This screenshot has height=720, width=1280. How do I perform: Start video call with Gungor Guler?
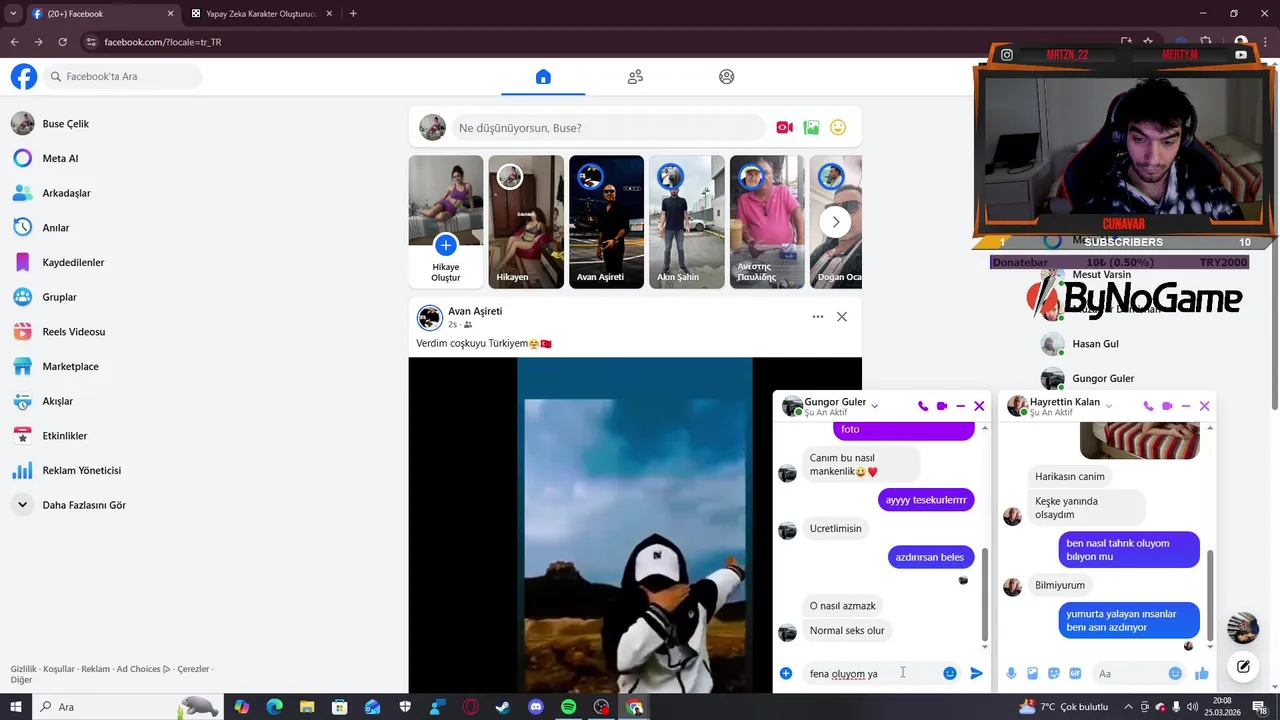click(x=942, y=406)
